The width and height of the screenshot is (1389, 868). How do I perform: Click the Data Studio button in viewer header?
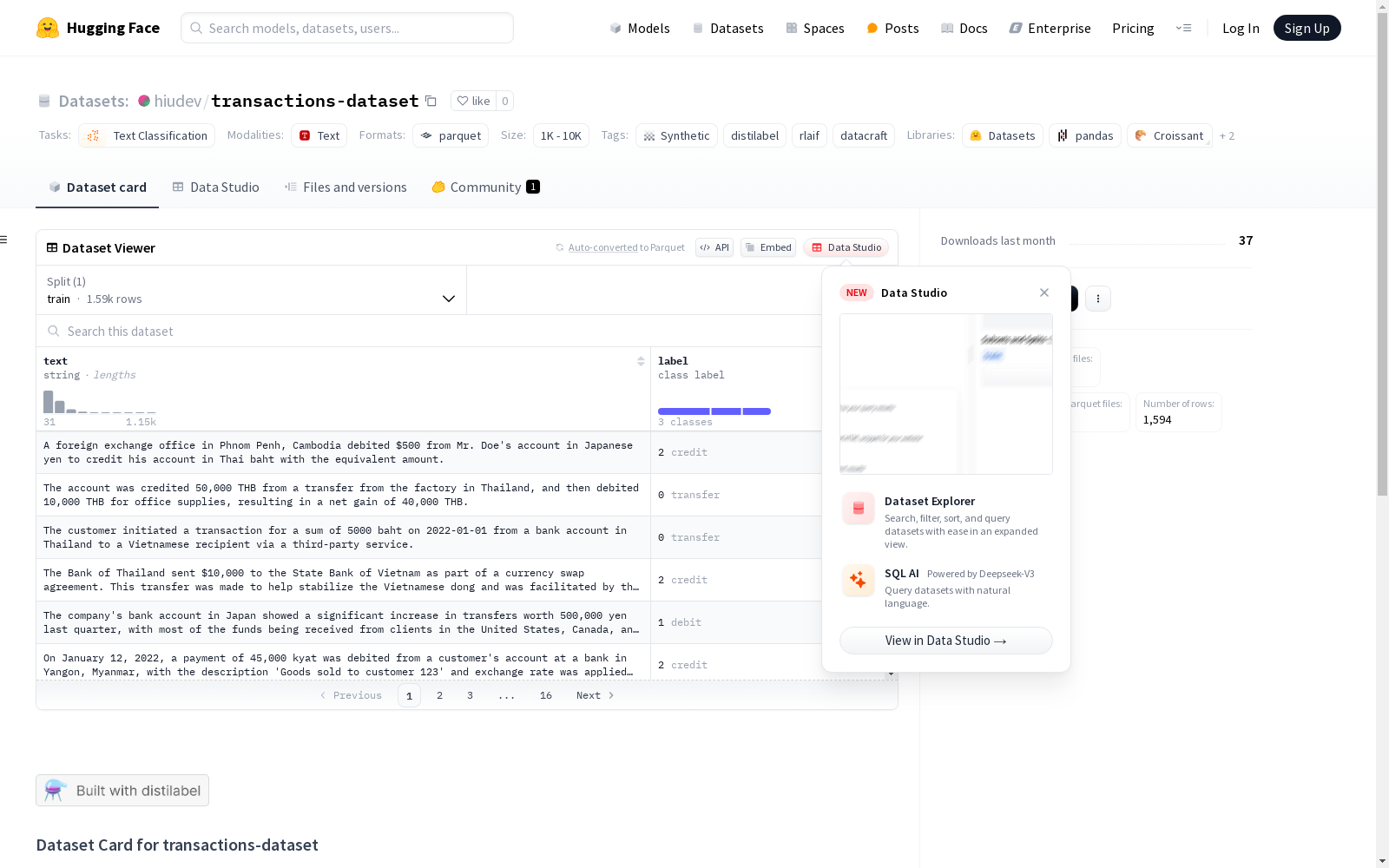tap(846, 247)
